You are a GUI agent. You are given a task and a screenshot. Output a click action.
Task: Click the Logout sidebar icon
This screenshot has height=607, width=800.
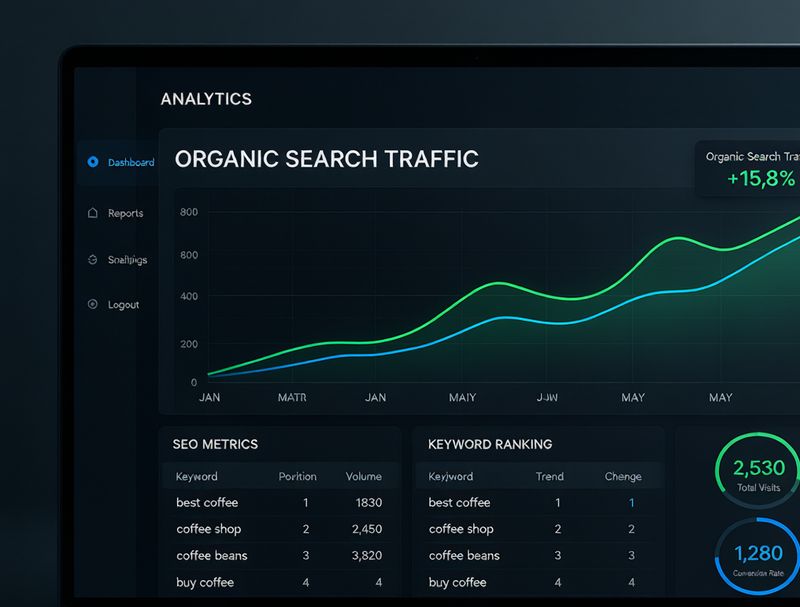pyautogui.click(x=92, y=304)
